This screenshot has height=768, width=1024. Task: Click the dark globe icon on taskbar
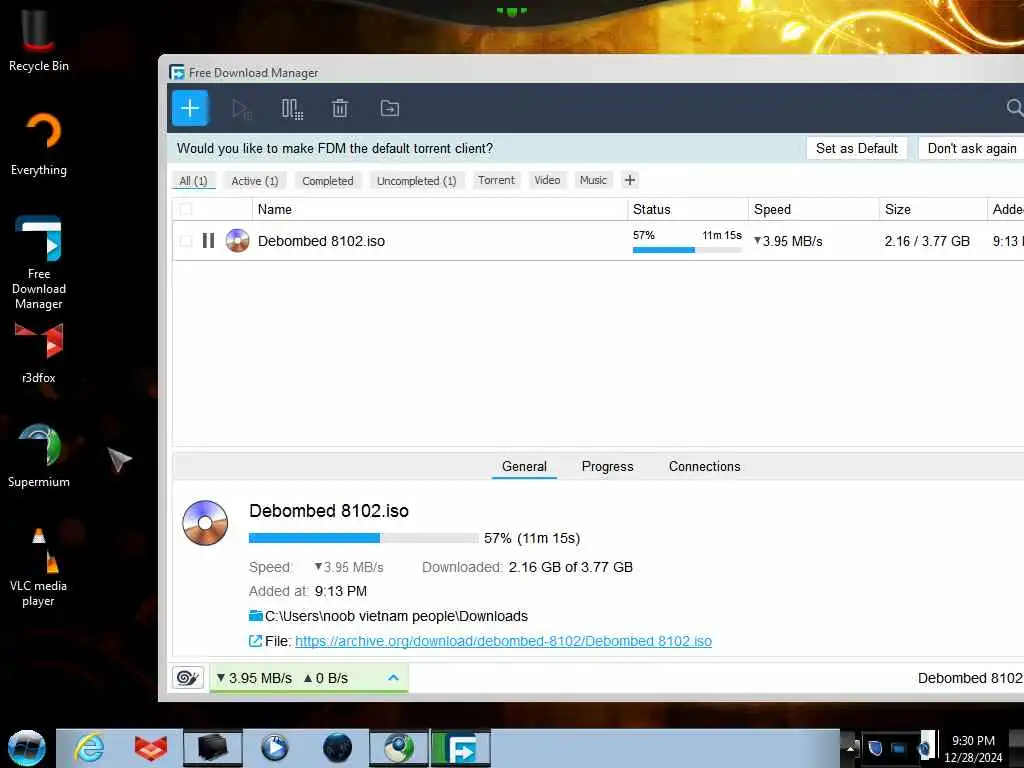(x=337, y=748)
